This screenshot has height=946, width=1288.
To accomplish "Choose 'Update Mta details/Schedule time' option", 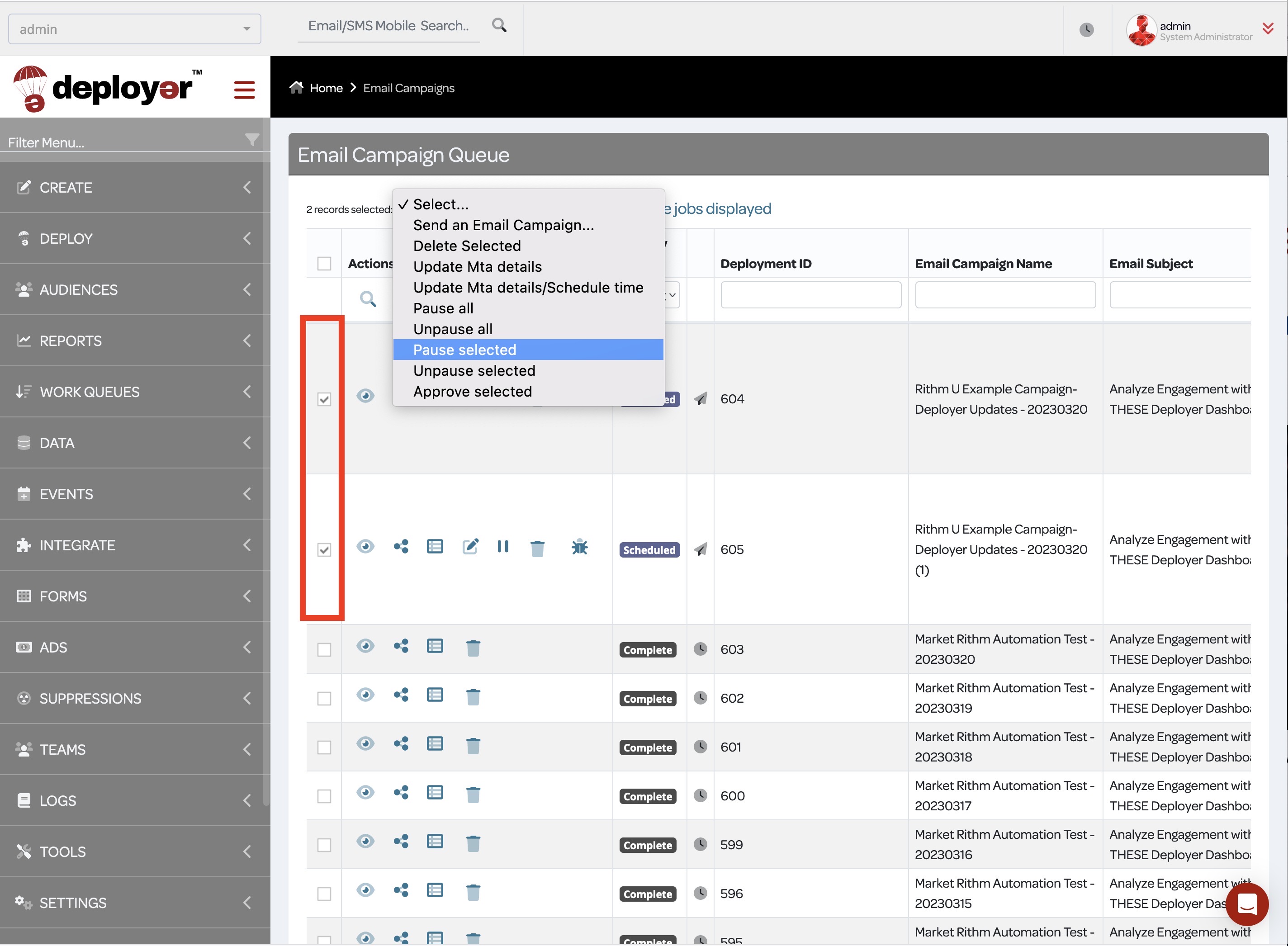I will click(528, 288).
